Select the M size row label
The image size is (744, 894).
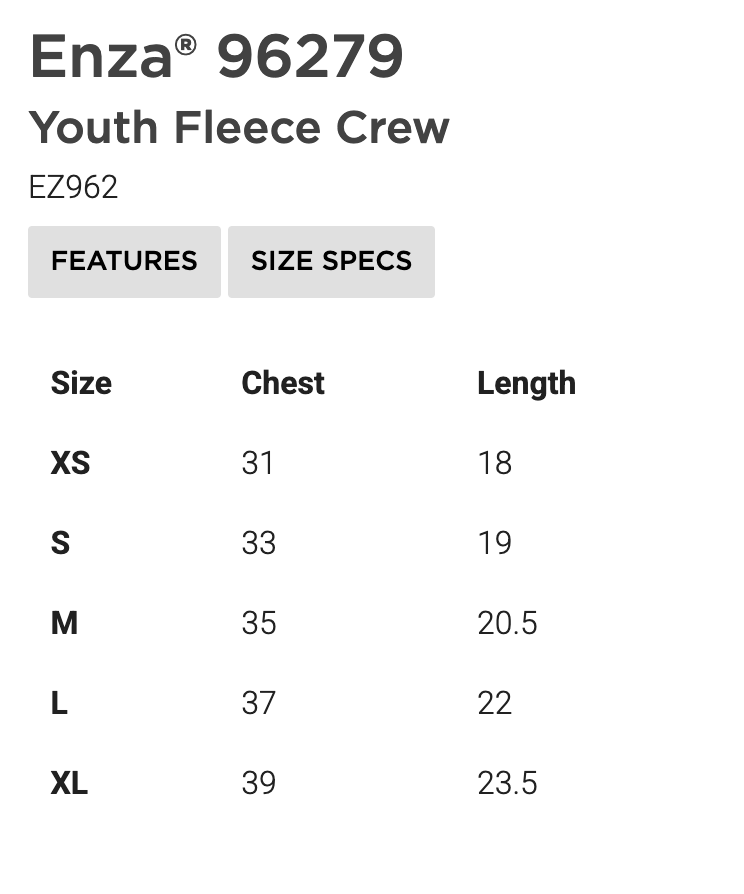64,623
